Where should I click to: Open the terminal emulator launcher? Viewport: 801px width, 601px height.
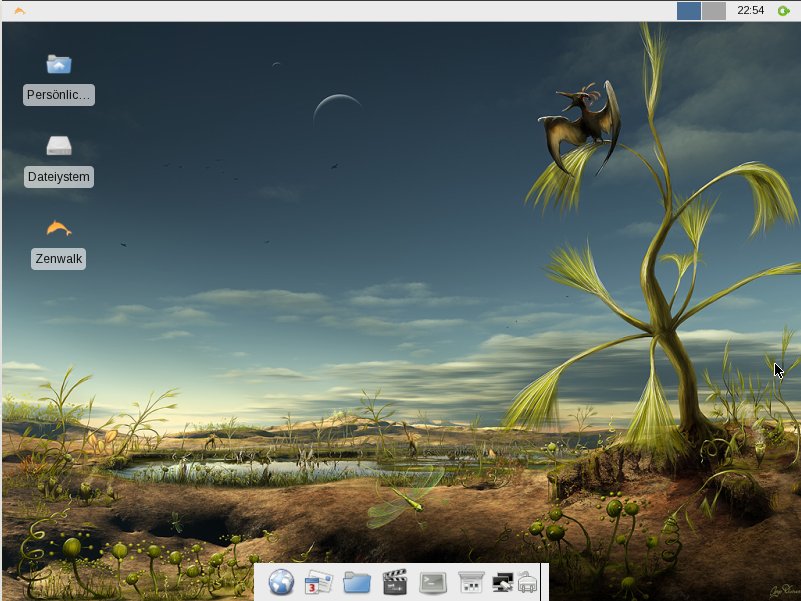pos(433,582)
